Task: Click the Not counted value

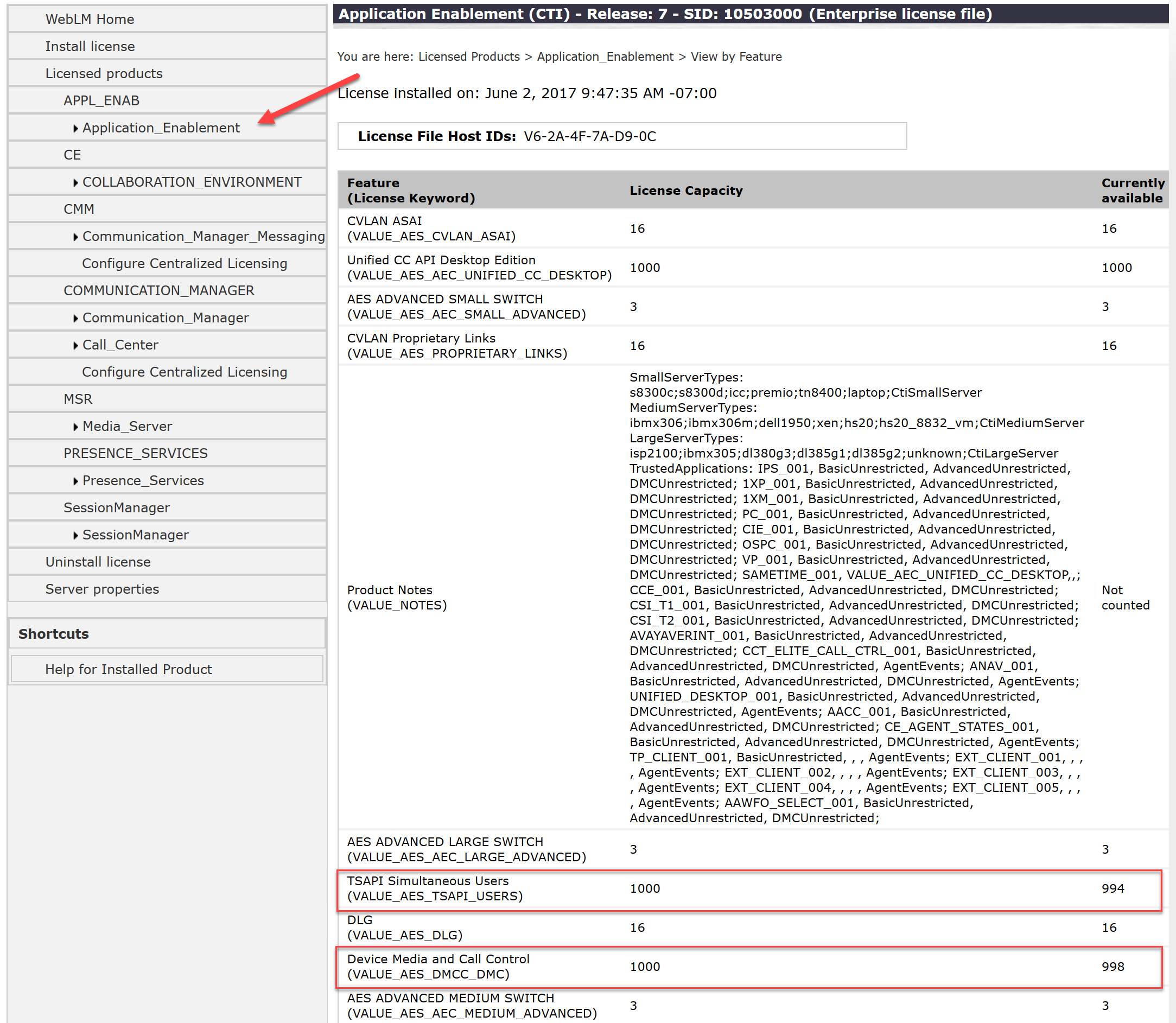Action: click(x=1125, y=597)
